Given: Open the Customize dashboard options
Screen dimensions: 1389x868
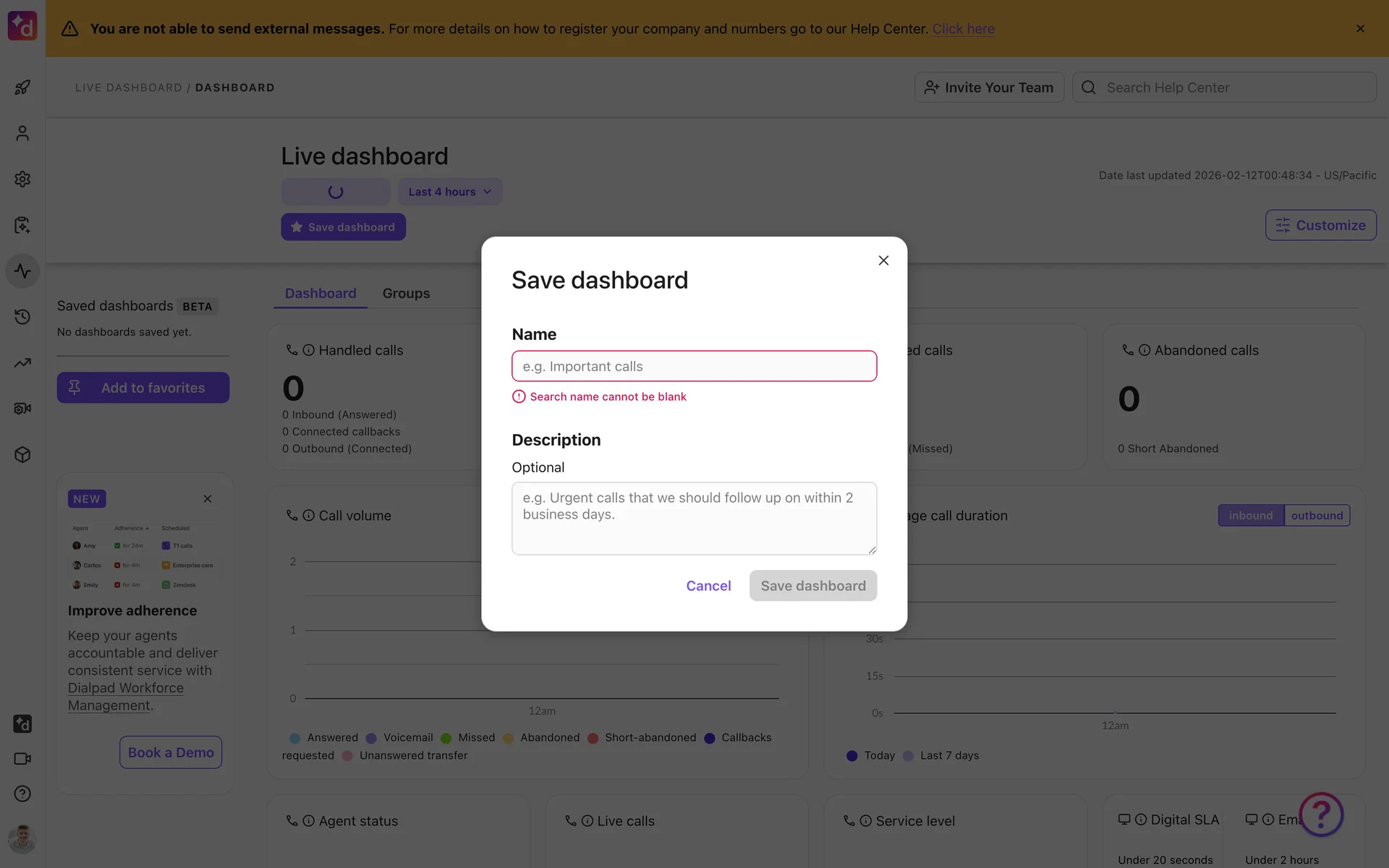Looking at the screenshot, I should click(x=1320, y=225).
